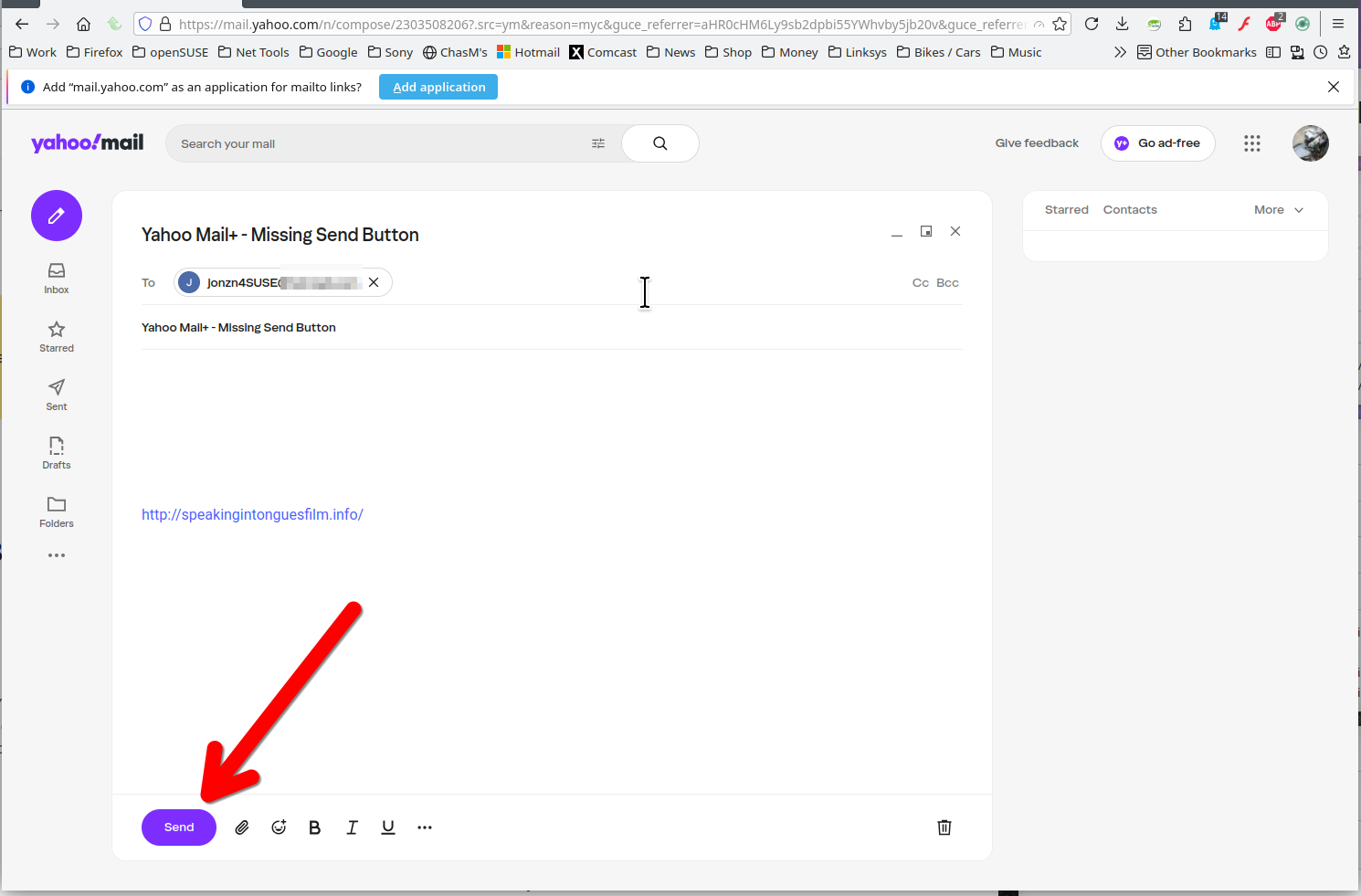Show more bookmarks with the chevron
The image size is (1361, 896).
point(1120,52)
